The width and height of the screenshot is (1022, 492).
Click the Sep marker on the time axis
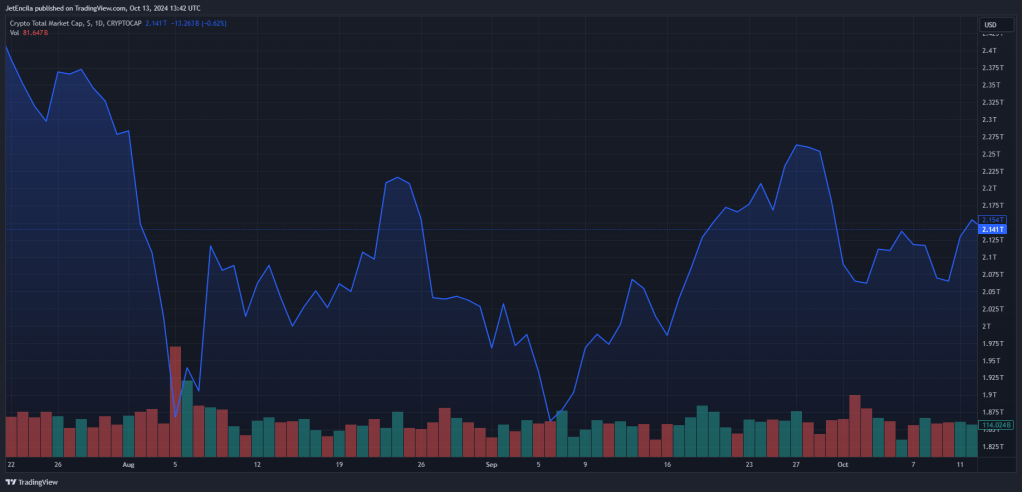click(x=491, y=465)
